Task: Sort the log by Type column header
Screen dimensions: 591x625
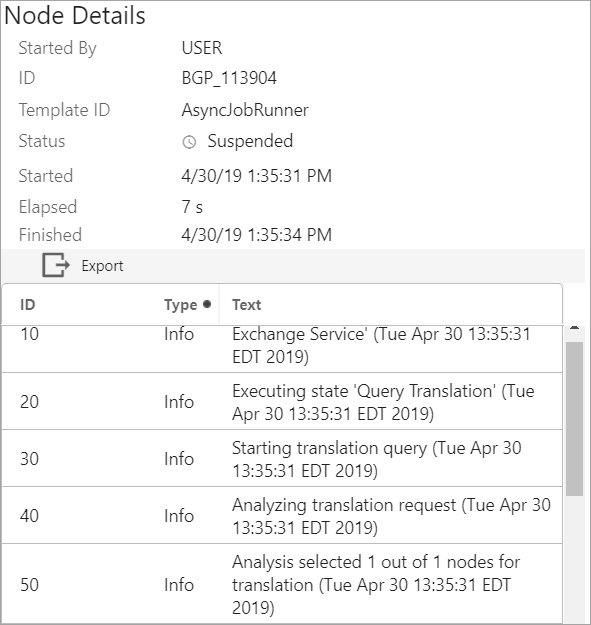Action: pyautogui.click(x=181, y=305)
